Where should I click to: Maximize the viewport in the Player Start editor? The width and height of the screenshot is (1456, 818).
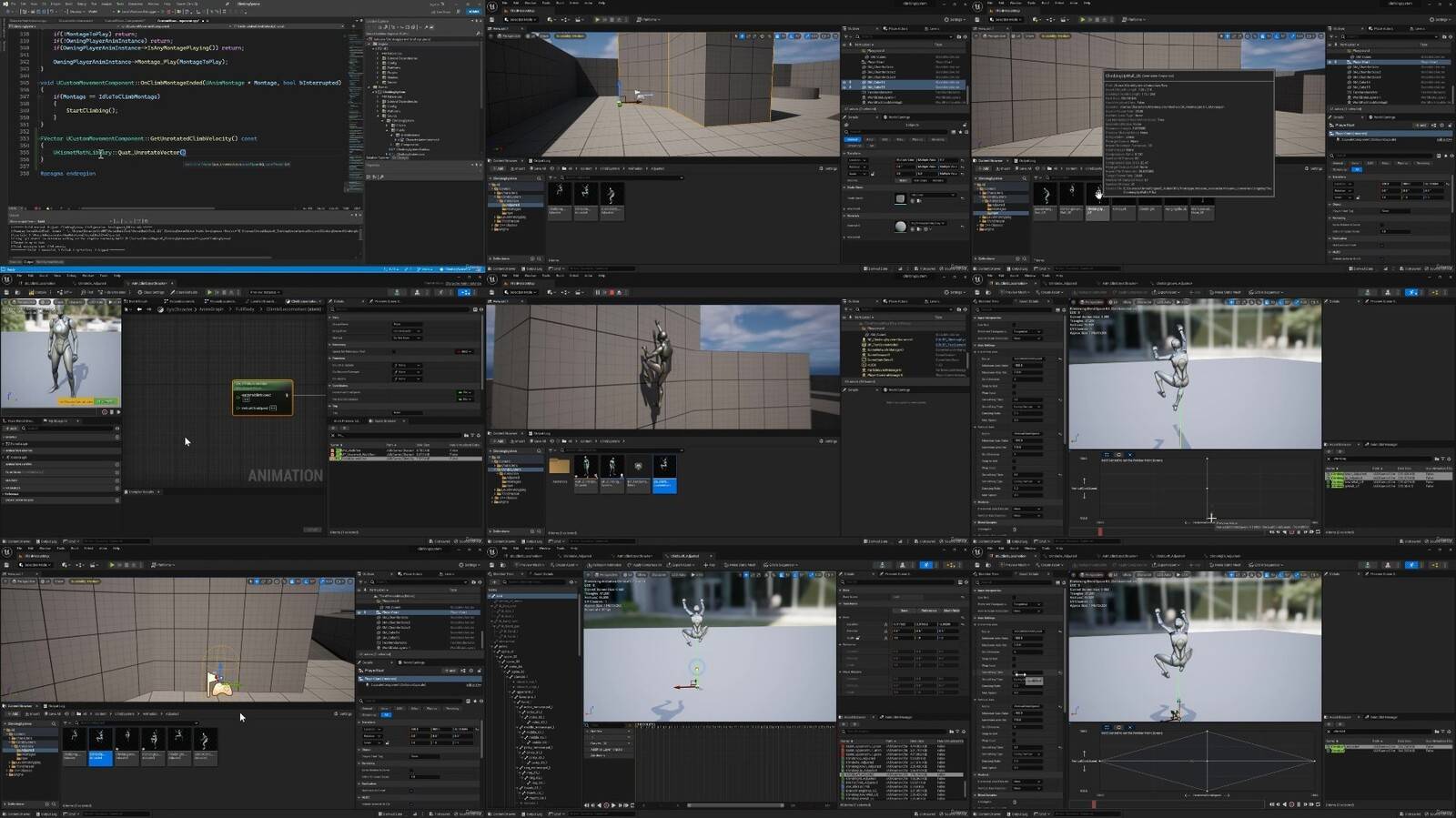click(x=349, y=581)
